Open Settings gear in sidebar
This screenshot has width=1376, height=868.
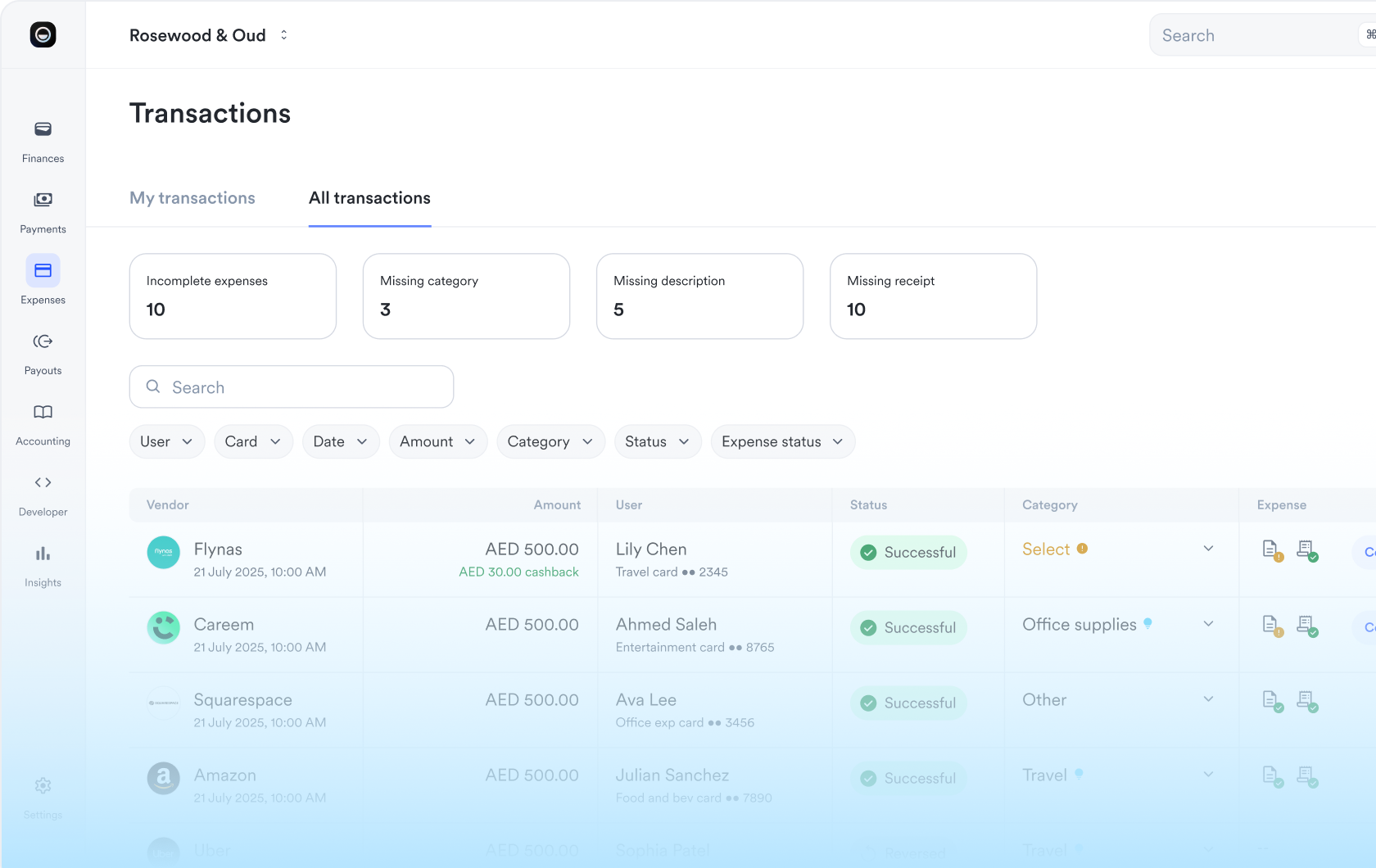pos(43,786)
